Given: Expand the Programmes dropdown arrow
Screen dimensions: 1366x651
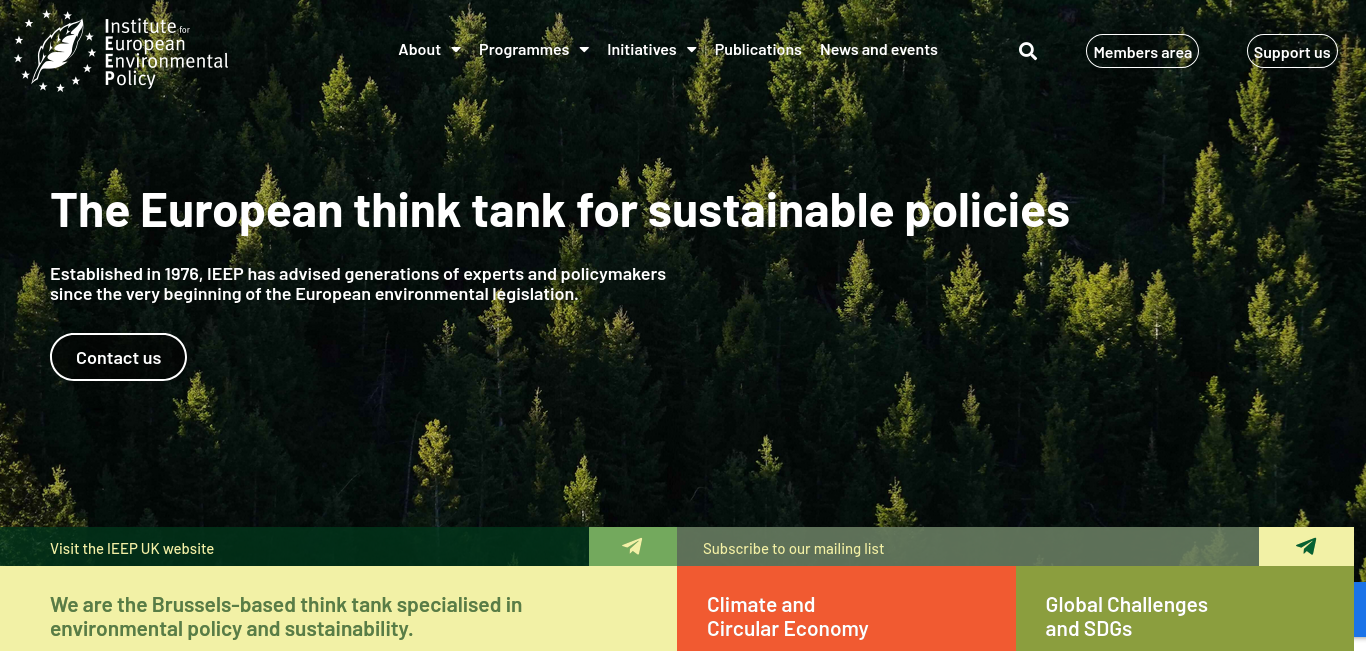Looking at the screenshot, I should [584, 50].
